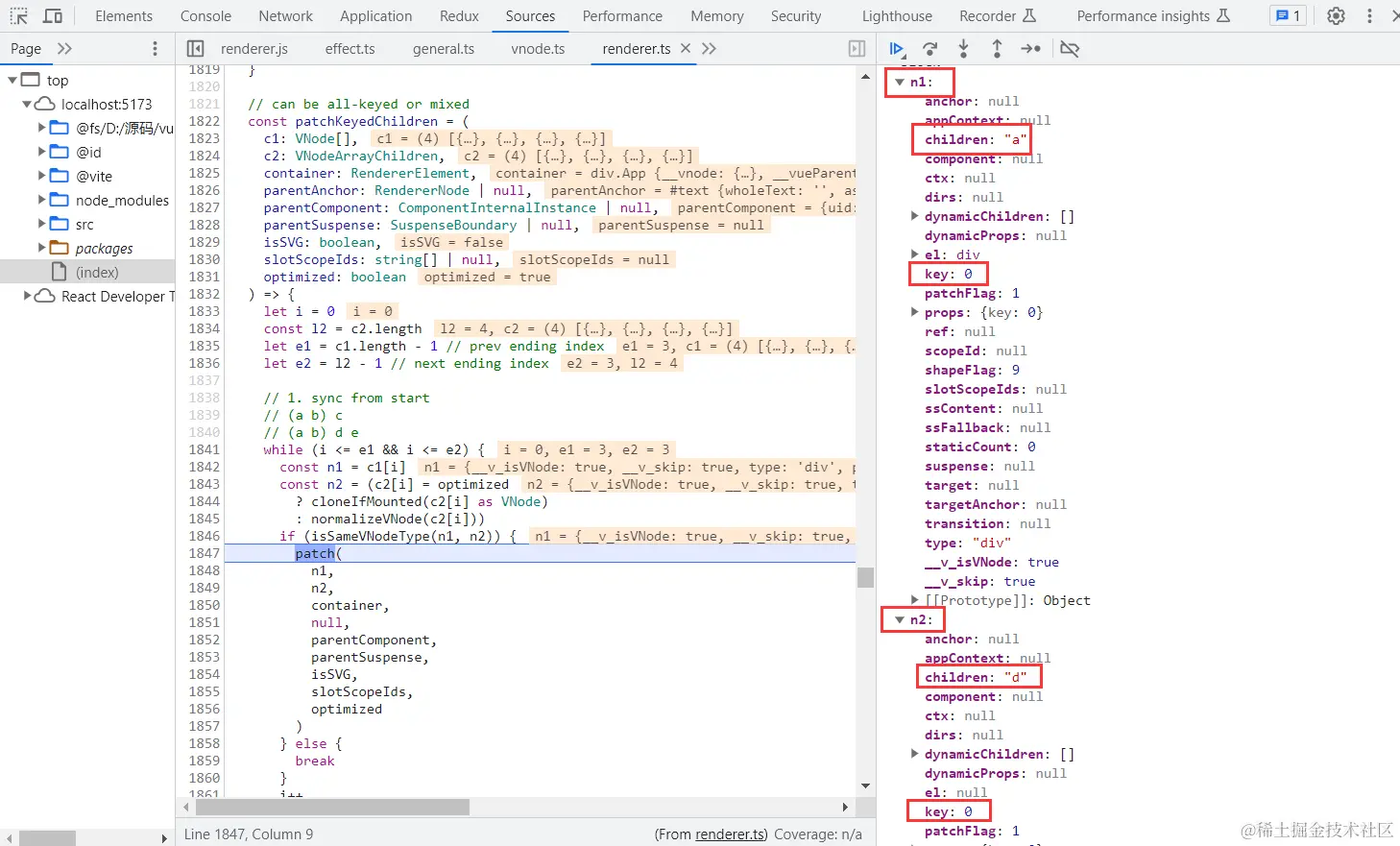Viewport: 1400px width, 846px height.
Task: Expand React Developer Tools node
Action: tap(27, 297)
